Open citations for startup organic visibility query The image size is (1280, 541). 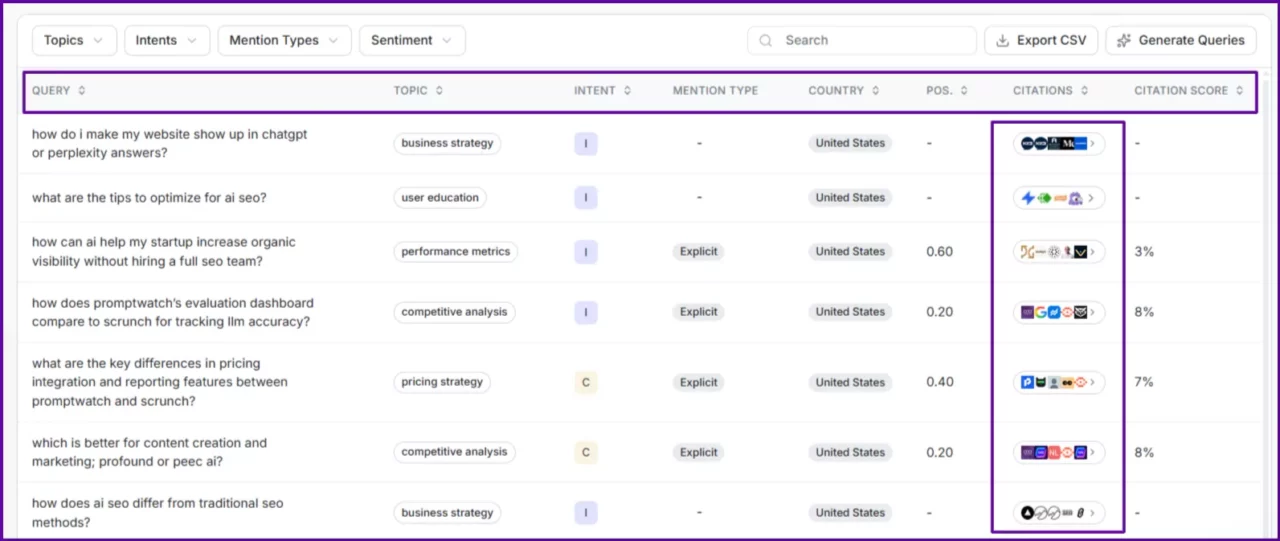1059,252
